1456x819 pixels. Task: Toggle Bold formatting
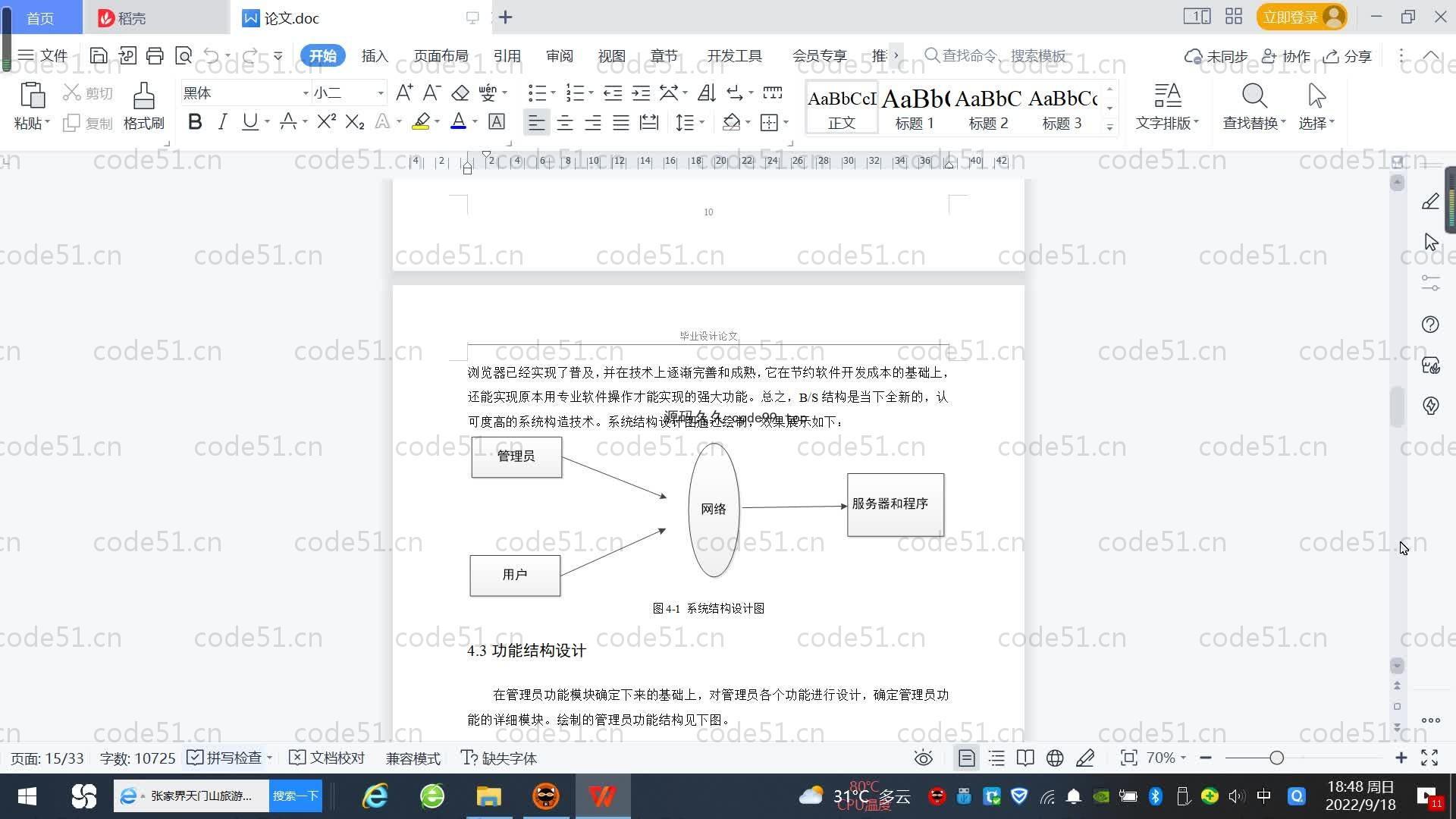tap(195, 121)
